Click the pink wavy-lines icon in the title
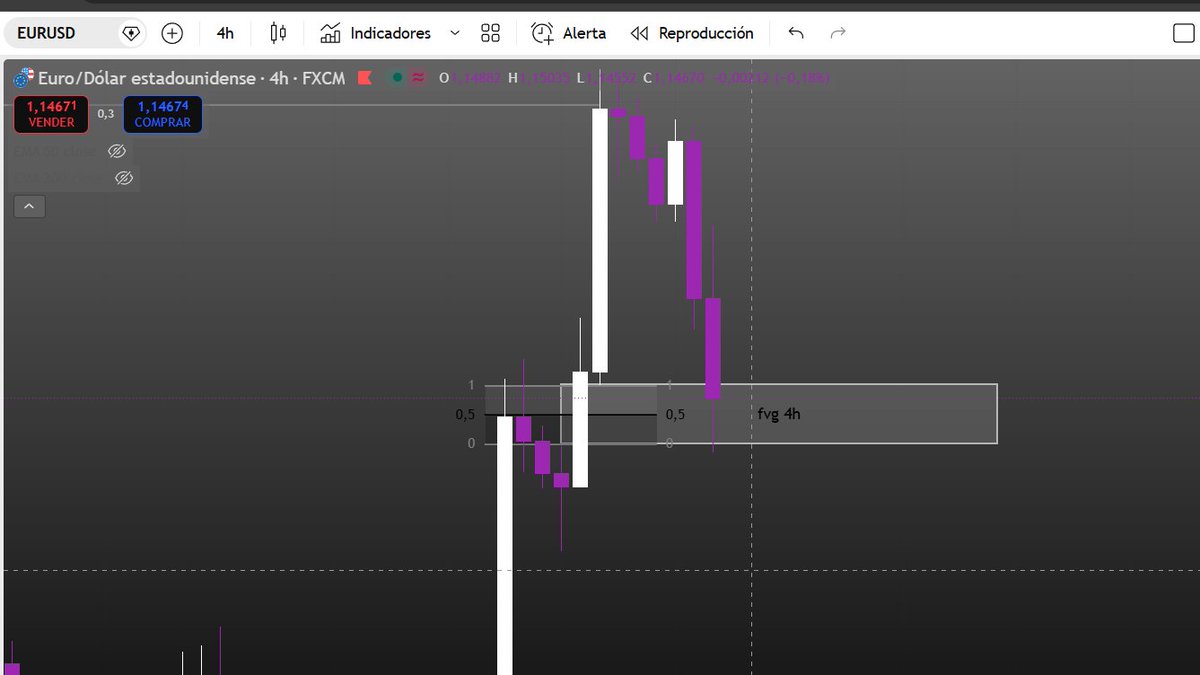The image size is (1200, 675). pos(418,77)
